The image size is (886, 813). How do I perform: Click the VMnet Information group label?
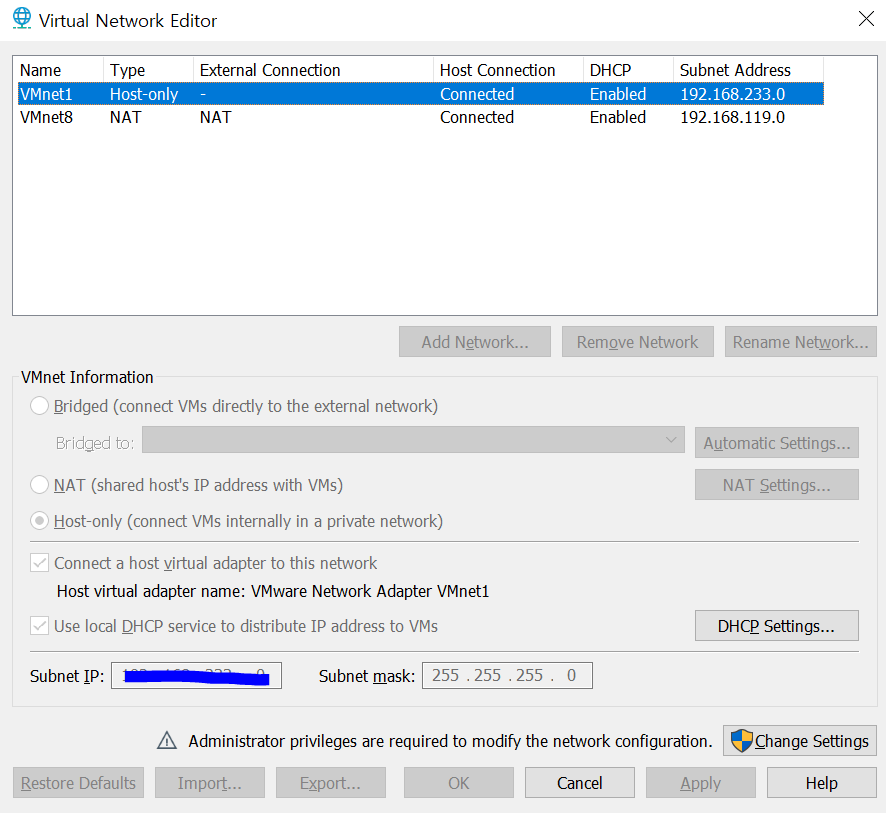point(87,377)
